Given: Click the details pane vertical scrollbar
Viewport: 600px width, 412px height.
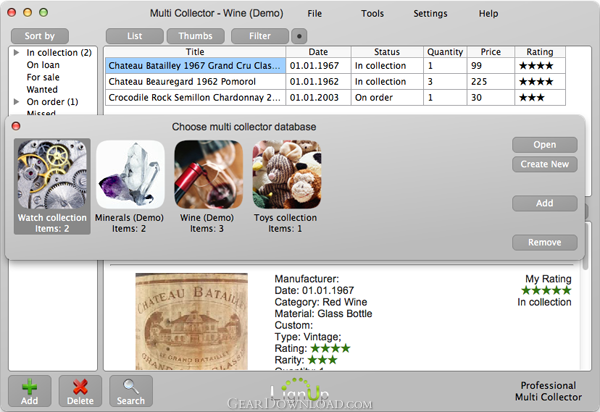Looking at the screenshot, I should coord(585,245).
